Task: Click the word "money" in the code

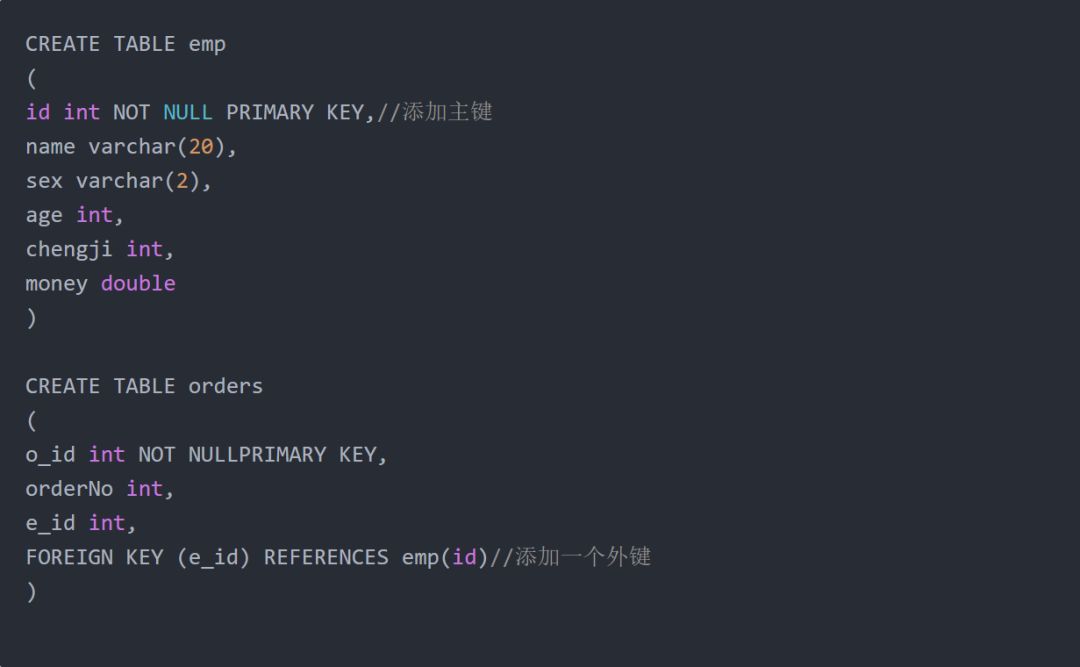Action: pos(56,284)
